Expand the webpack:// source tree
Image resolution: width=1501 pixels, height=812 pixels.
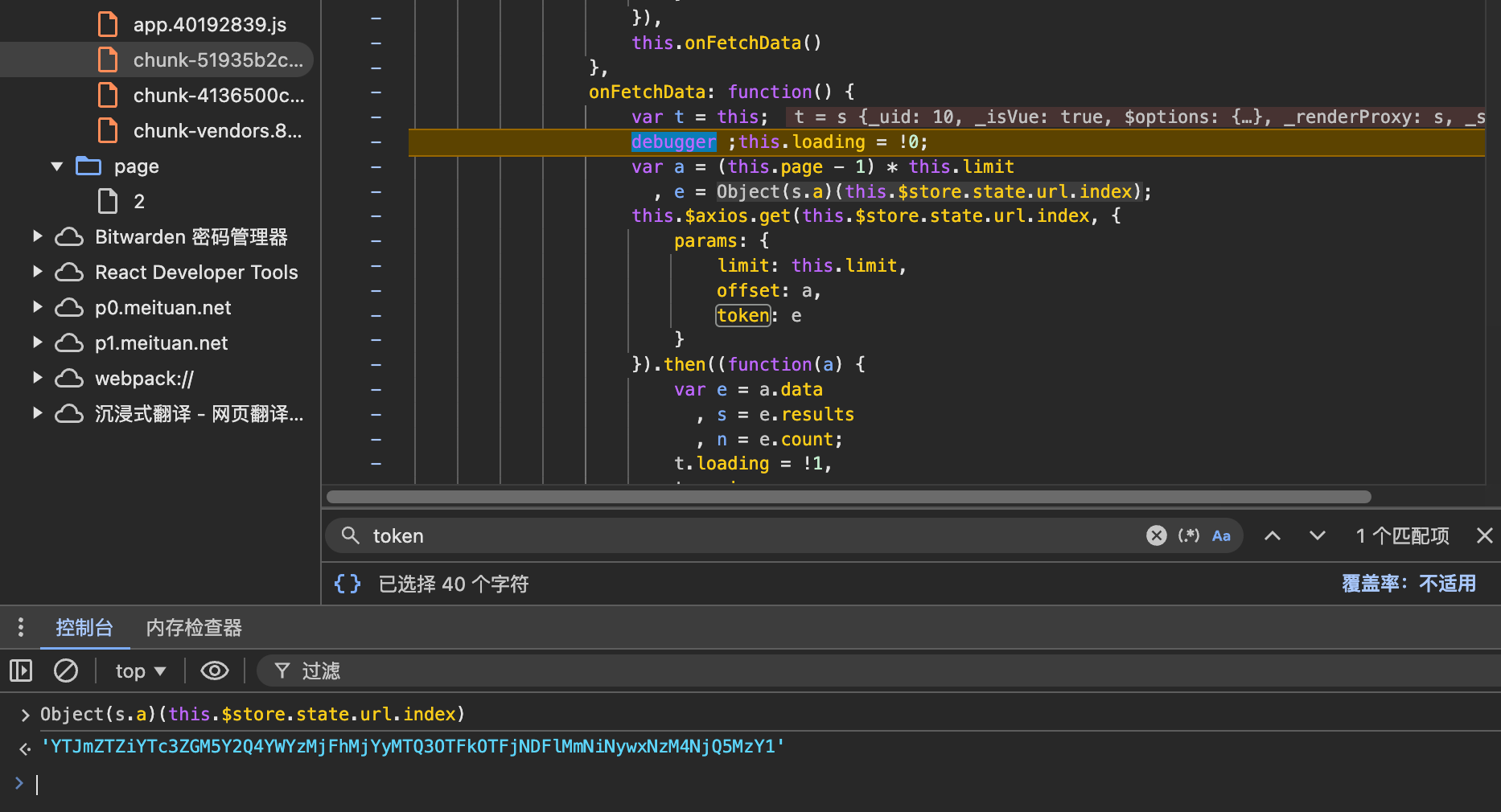pos(37,378)
